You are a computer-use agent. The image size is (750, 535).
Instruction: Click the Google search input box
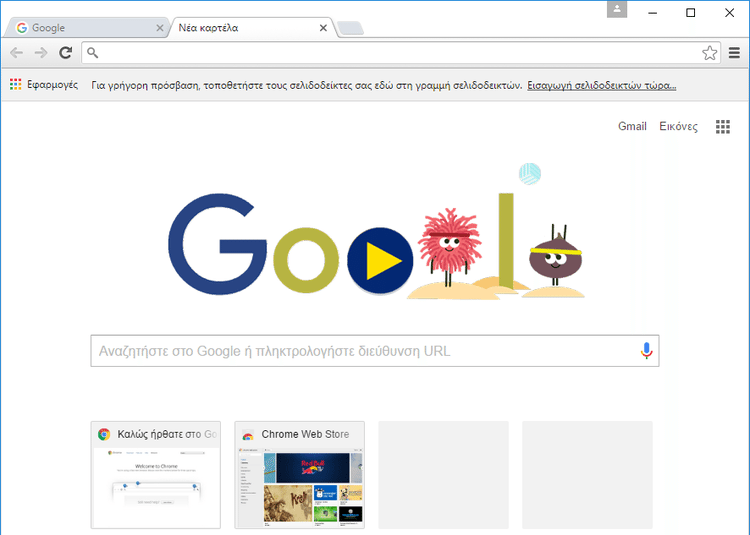click(375, 351)
